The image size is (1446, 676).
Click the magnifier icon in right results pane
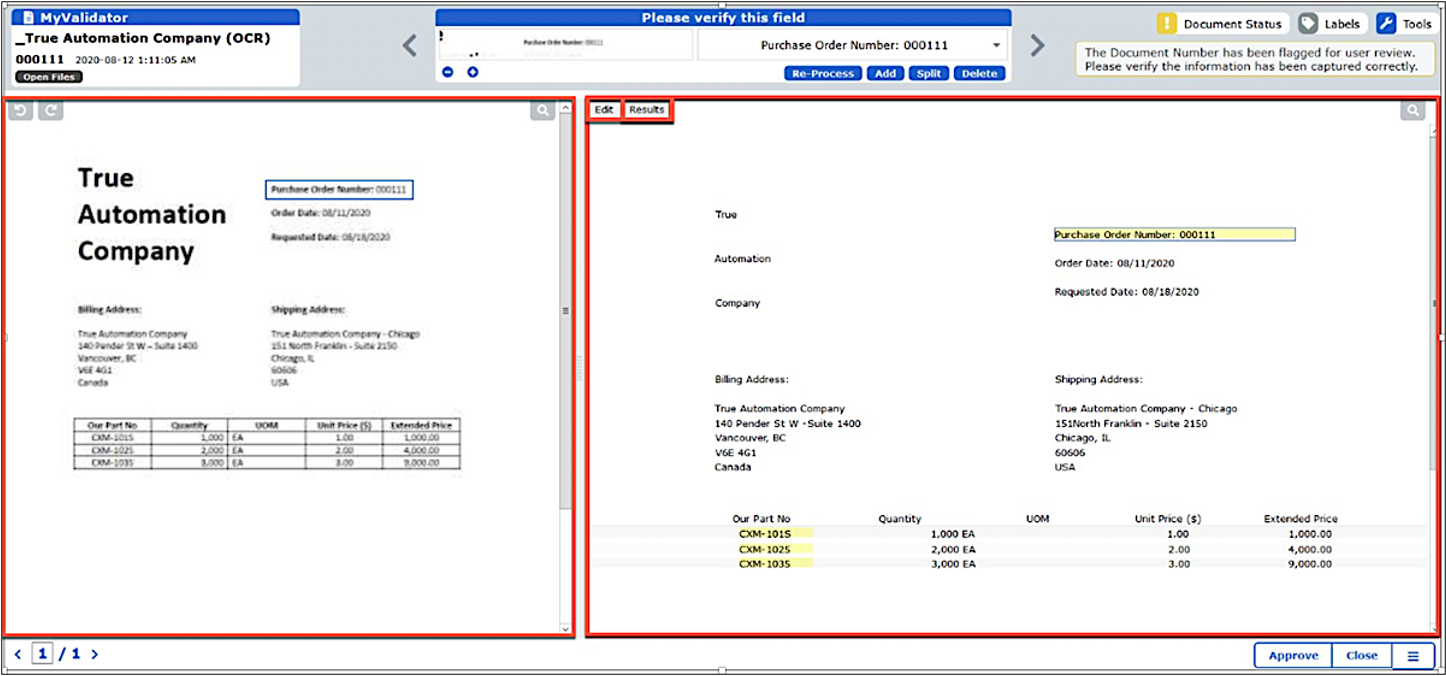[x=1412, y=111]
